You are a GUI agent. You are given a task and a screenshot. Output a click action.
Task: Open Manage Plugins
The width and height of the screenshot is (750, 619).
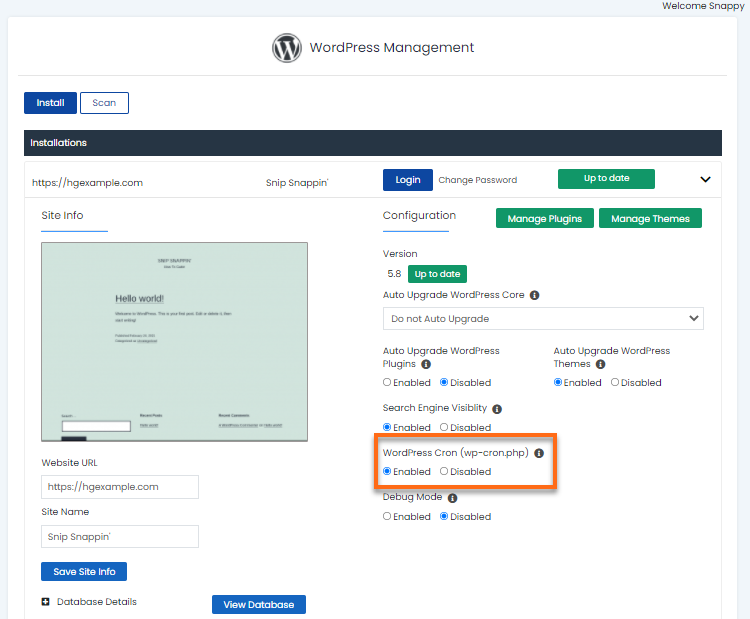point(544,219)
